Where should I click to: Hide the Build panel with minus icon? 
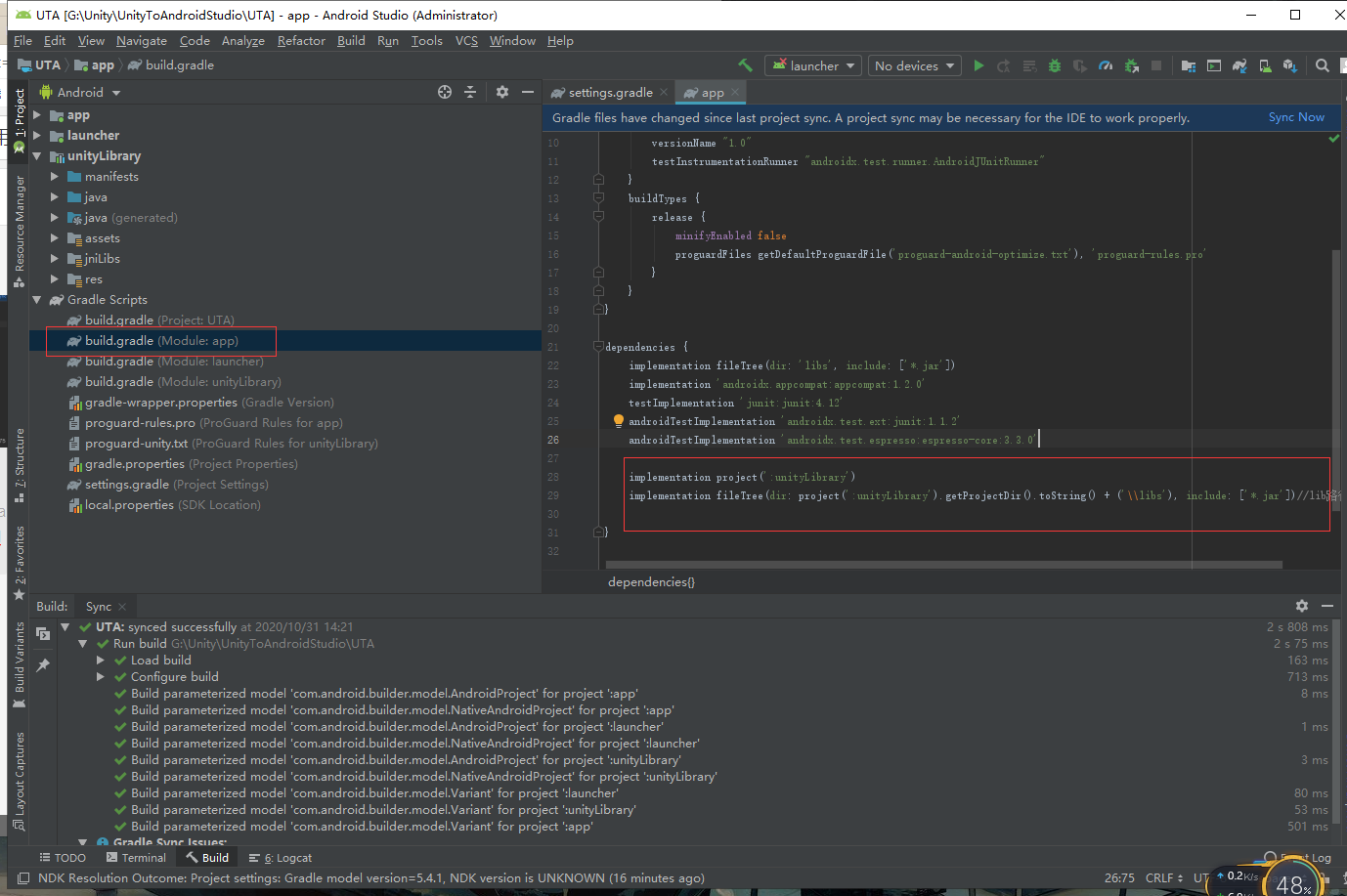[1327, 606]
